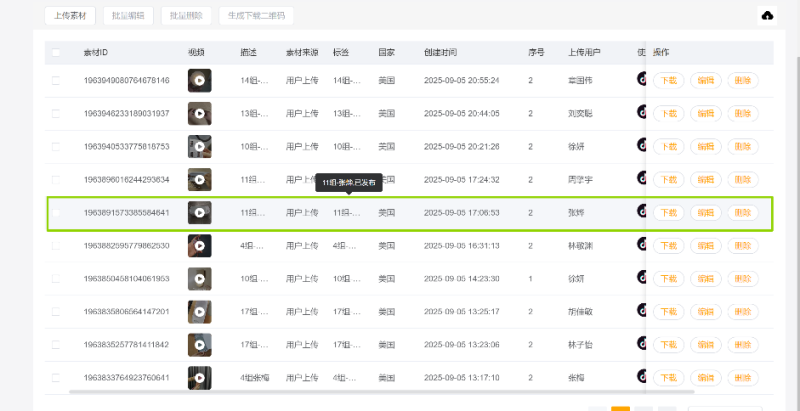The image size is (800, 411).
Task: Click 编辑 in the 17:24:32 row
Action: pyautogui.click(x=705, y=180)
